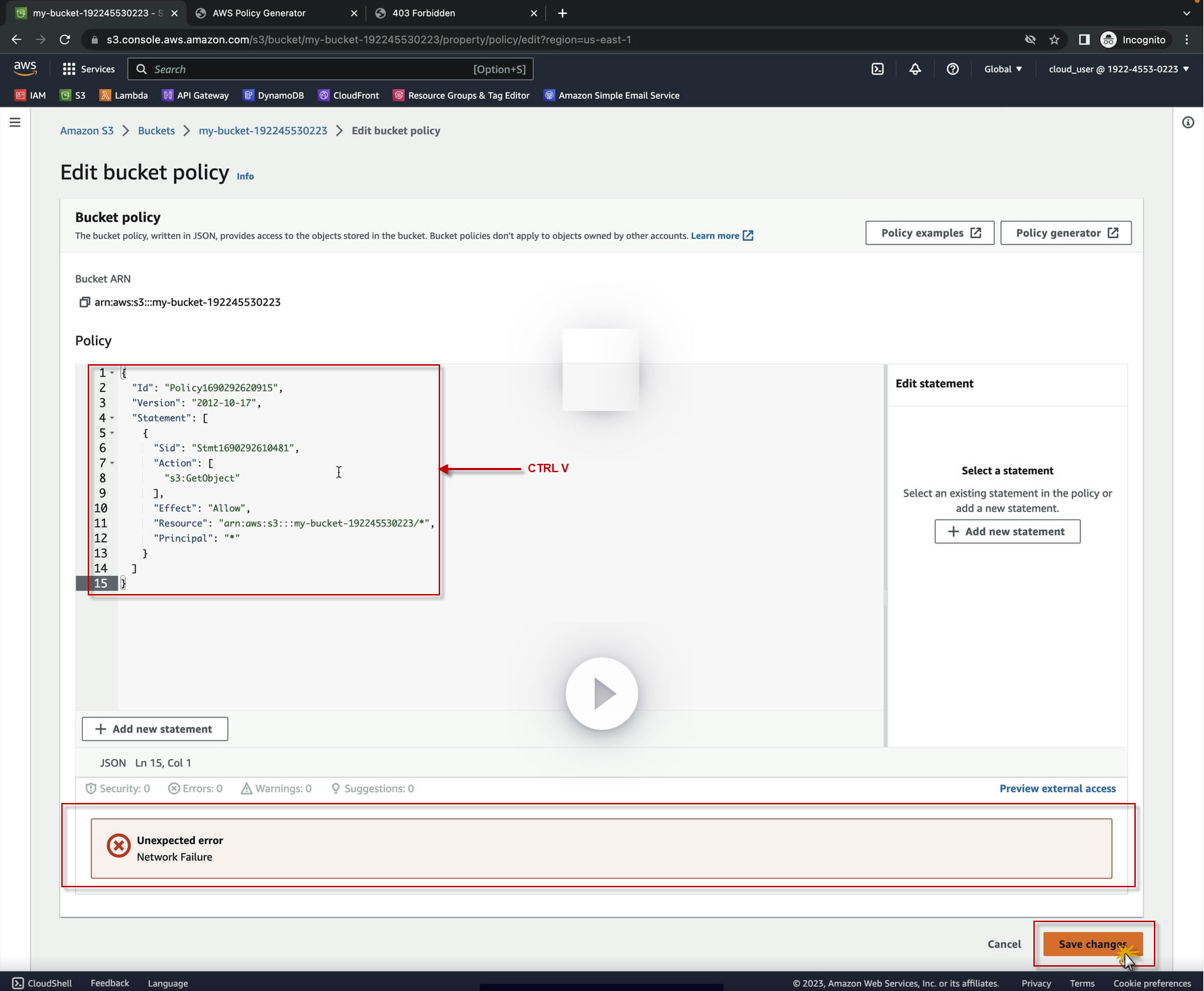Click the Warnings: 0 status indicator
This screenshot has width=1204, height=991.
276,788
